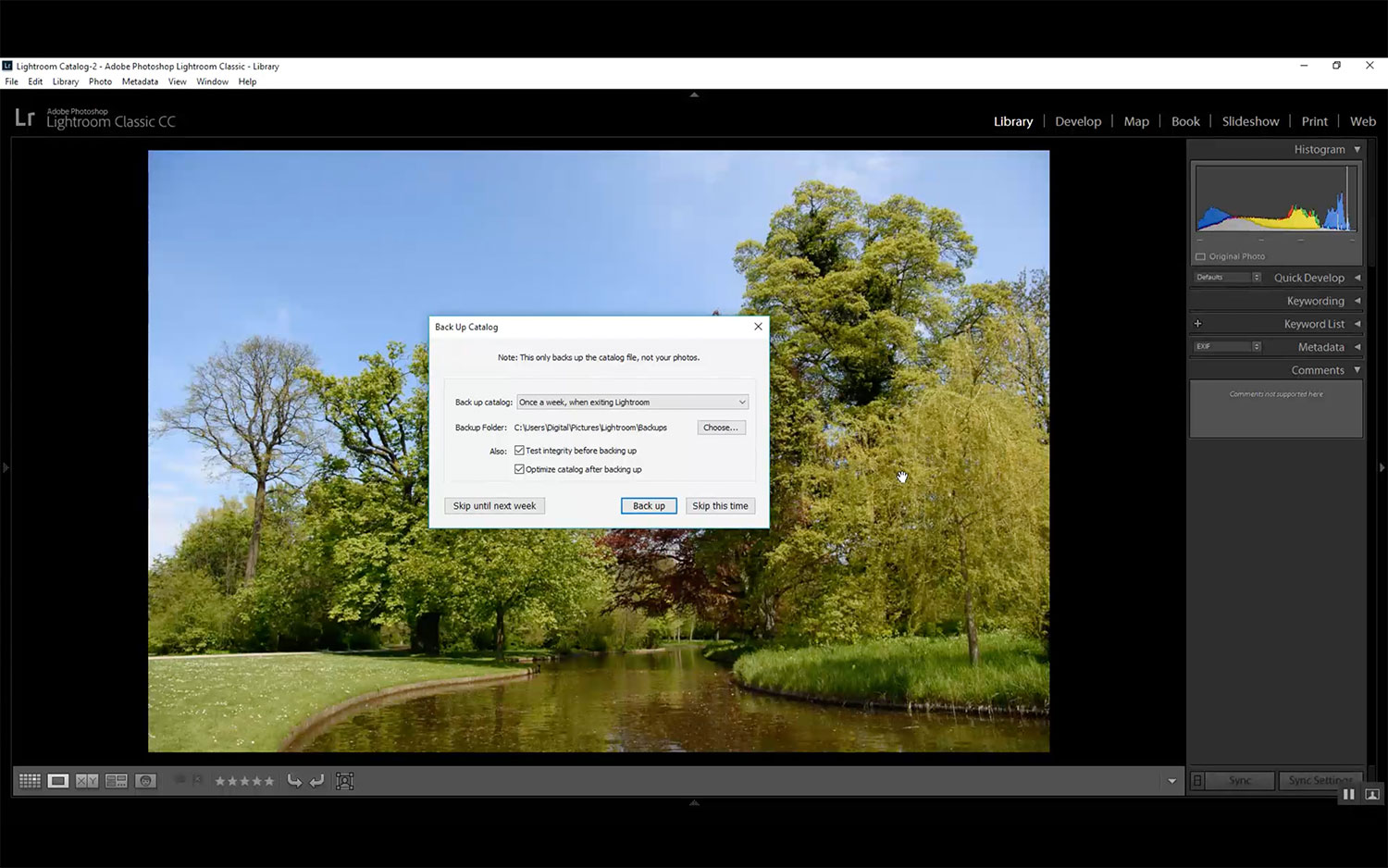Screen dimensions: 1388x868
Task: Add keyword with plus icon
Action: 1197,324
